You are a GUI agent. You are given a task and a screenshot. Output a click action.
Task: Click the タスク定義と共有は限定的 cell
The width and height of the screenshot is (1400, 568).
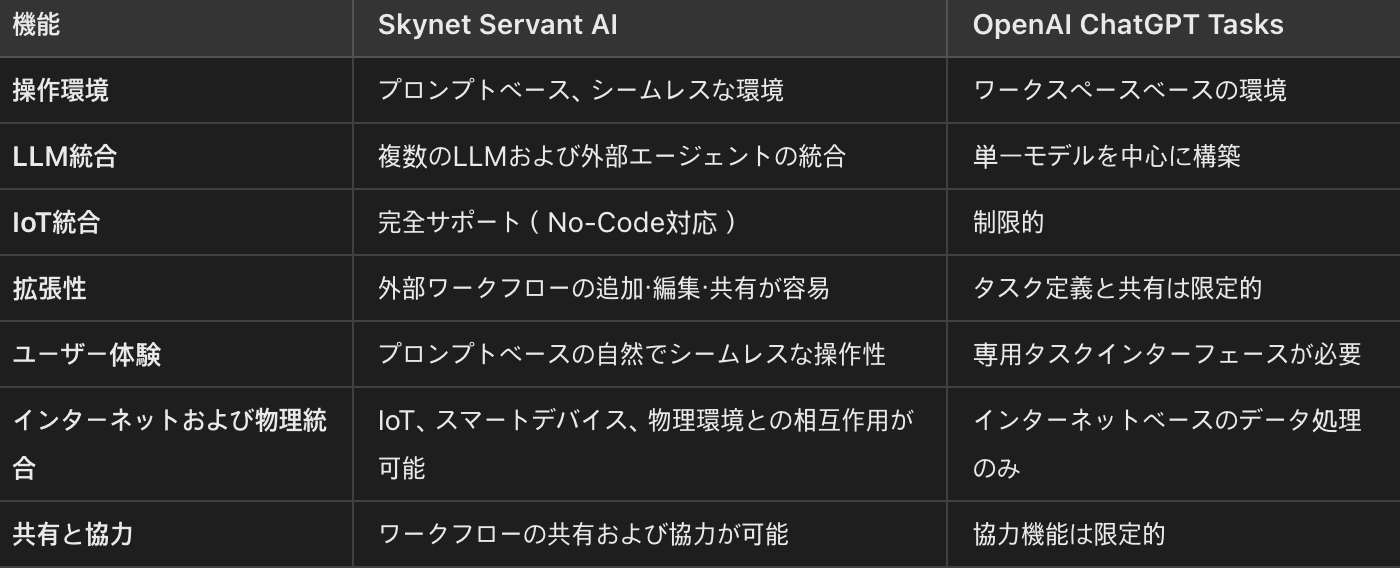click(1117, 288)
